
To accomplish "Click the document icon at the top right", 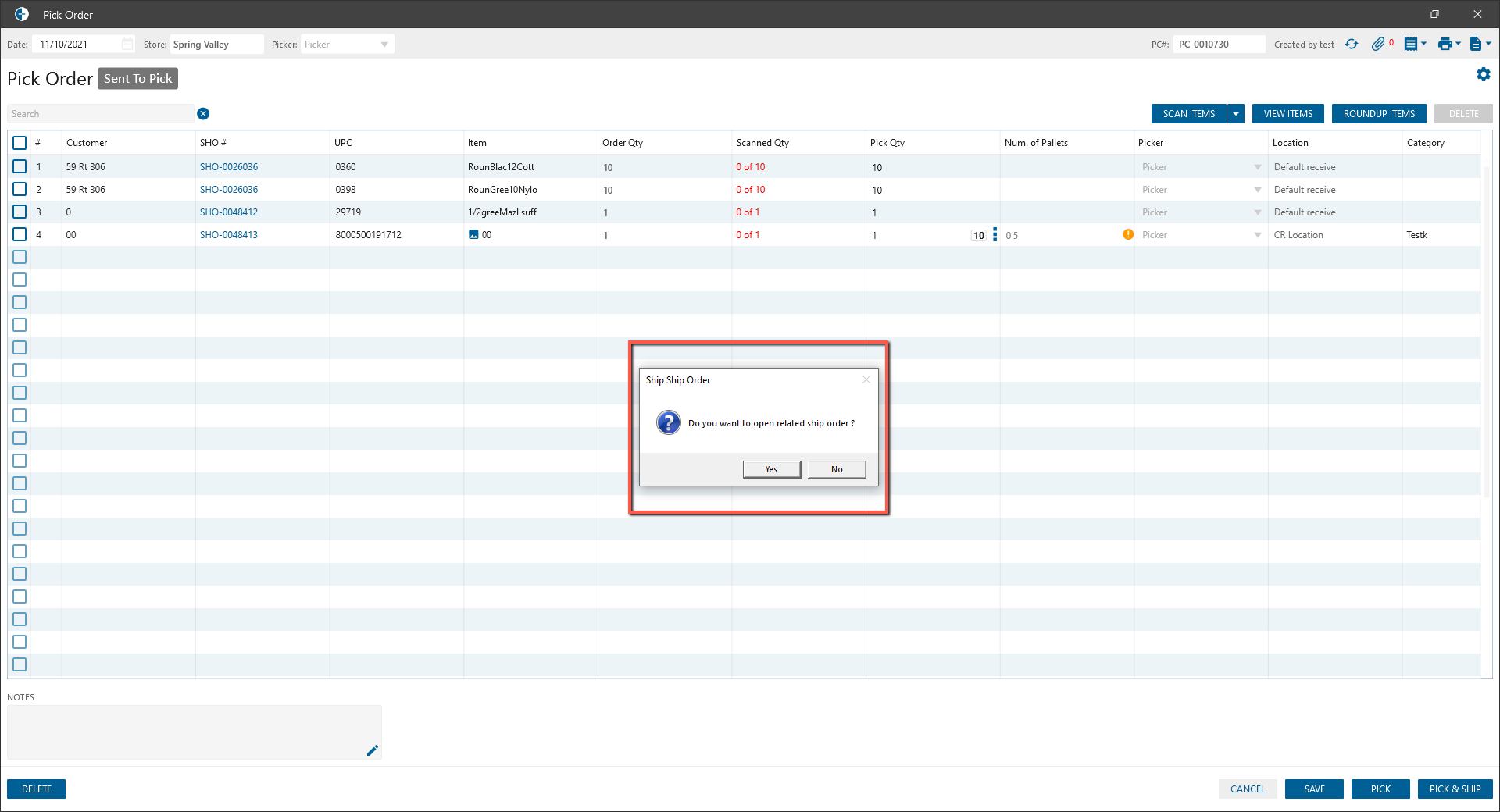I will 1475,45.
